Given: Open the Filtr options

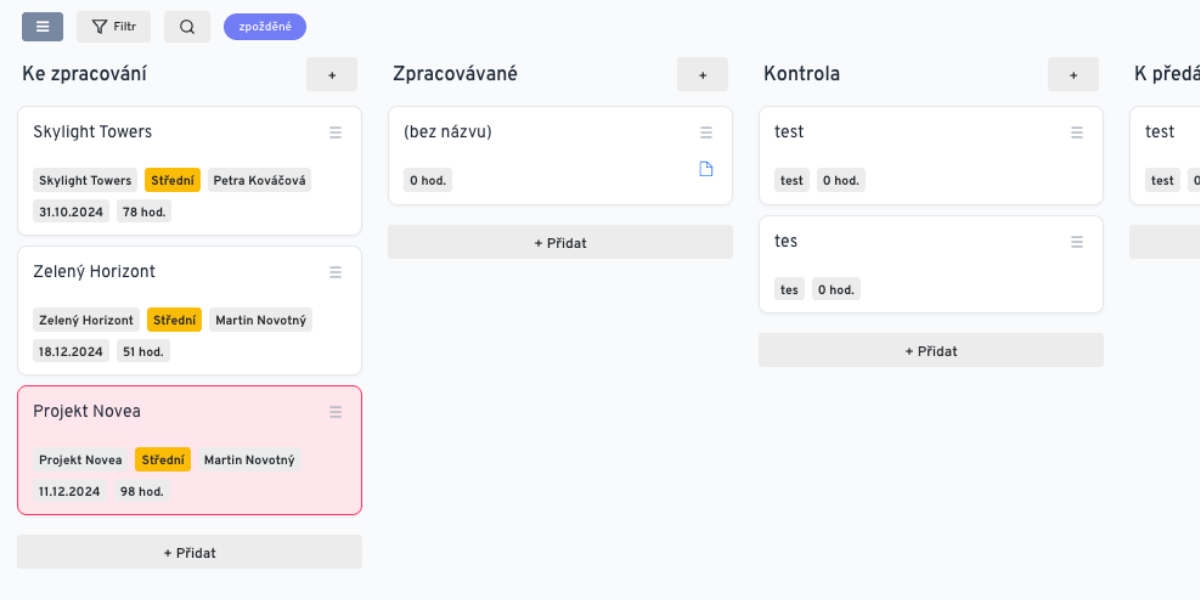Looking at the screenshot, I should (113, 26).
